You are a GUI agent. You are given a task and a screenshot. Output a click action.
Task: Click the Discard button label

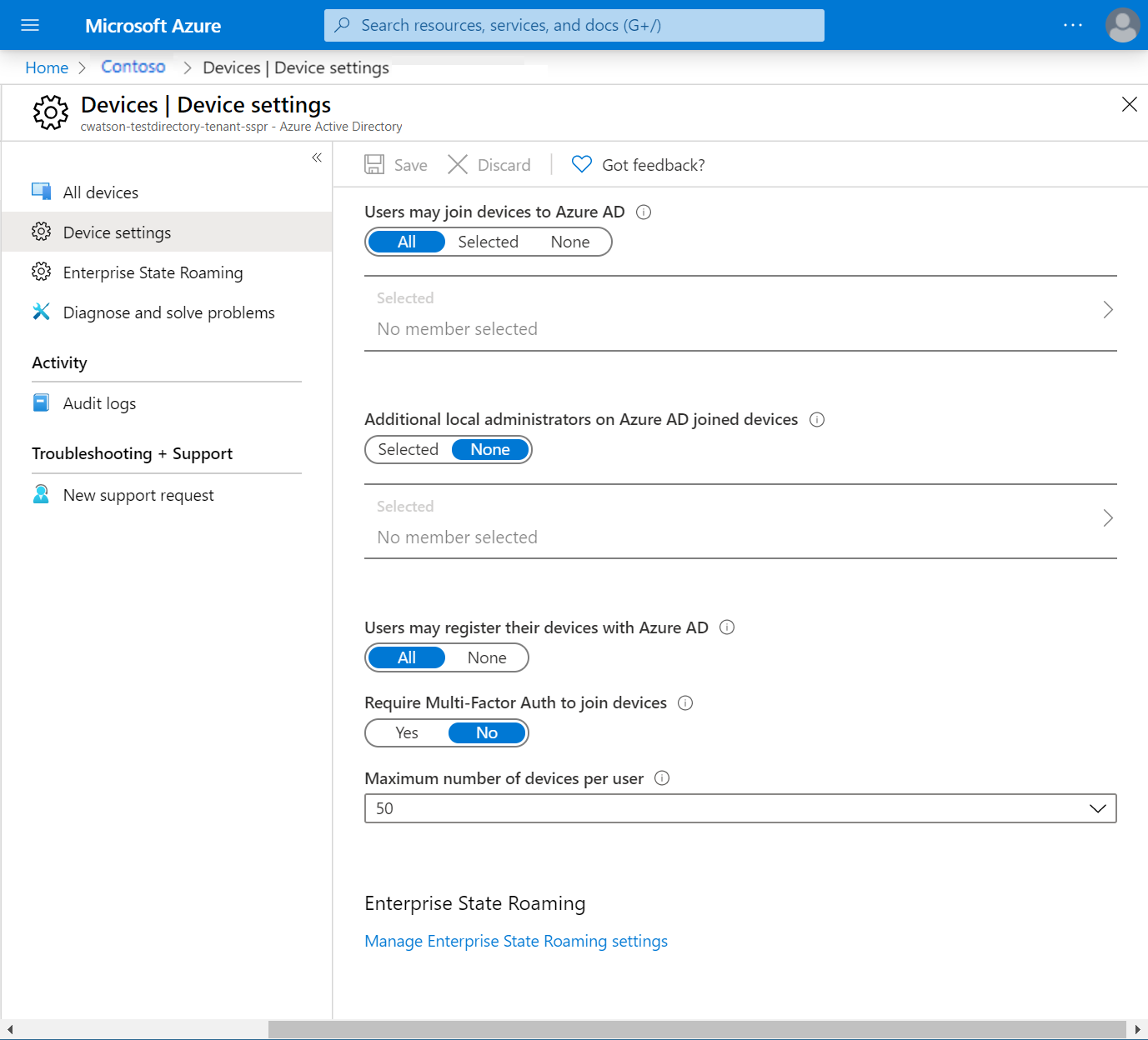(x=504, y=165)
